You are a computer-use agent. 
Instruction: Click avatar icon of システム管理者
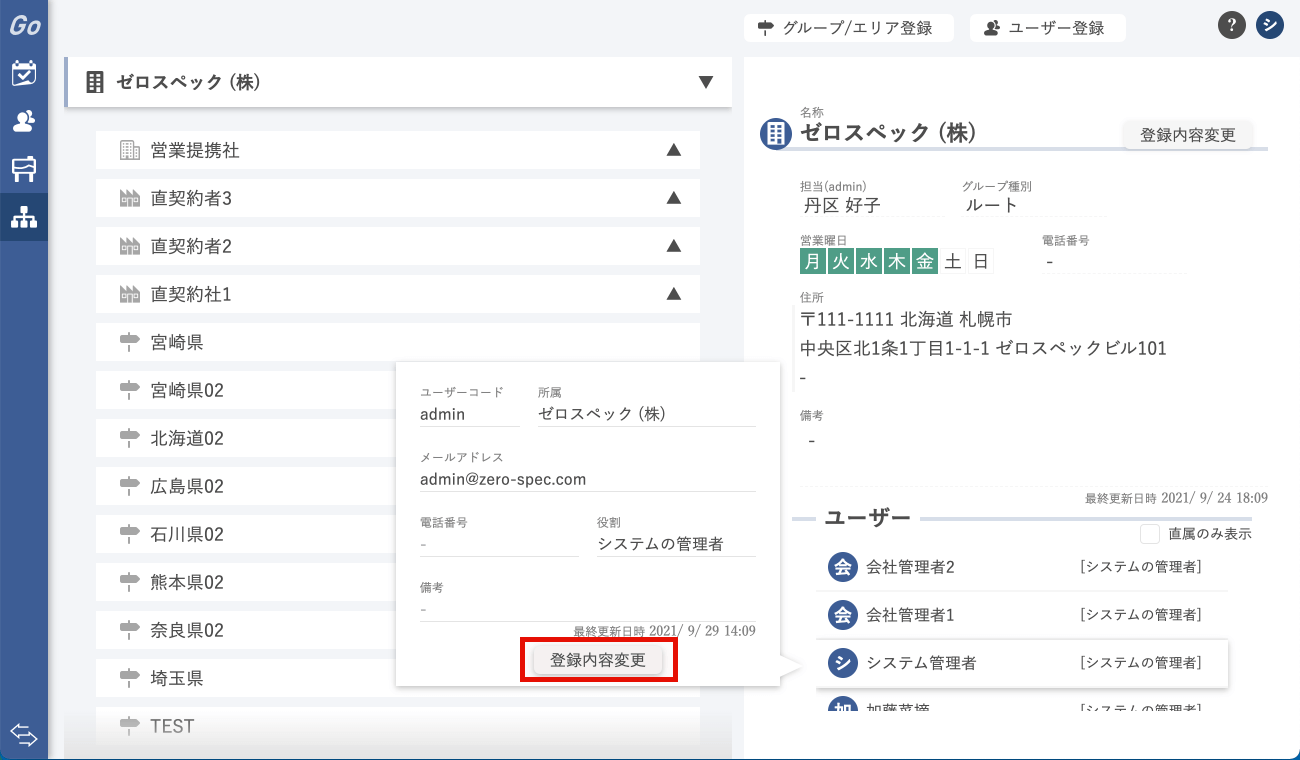[843, 663]
